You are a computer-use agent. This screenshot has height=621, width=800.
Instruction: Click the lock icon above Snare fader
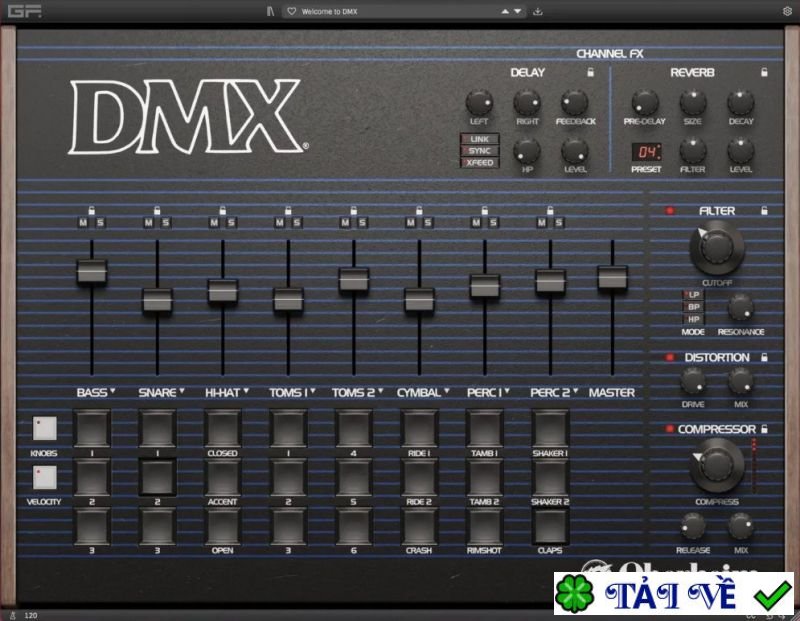click(x=157, y=210)
